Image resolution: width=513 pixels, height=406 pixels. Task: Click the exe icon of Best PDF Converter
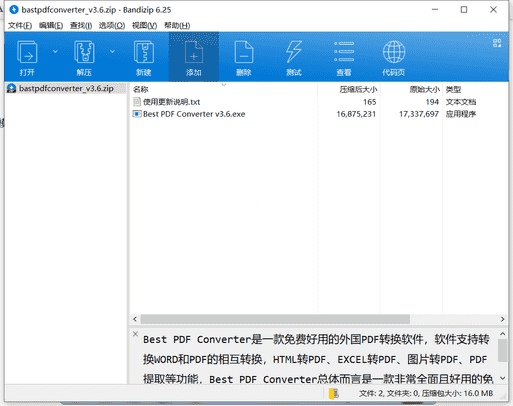point(137,114)
